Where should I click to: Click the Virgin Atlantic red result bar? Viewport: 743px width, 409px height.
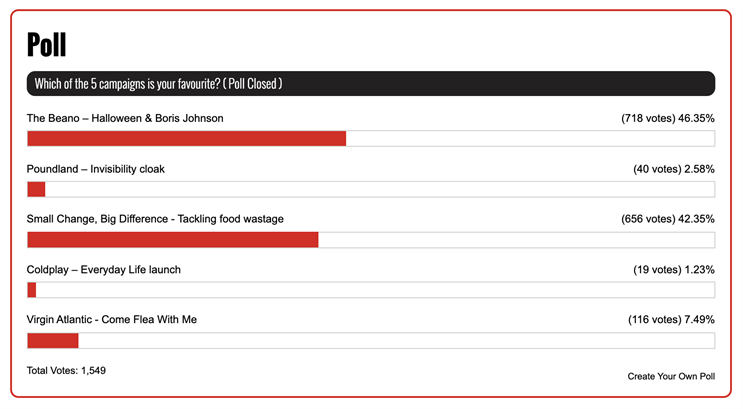pyautogui.click(x=53, y=341)
